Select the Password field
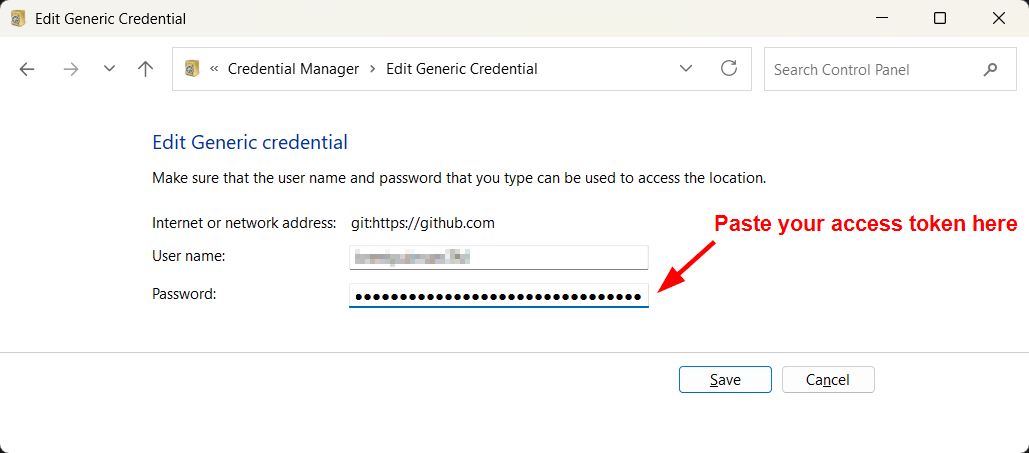 click(498, 296)
